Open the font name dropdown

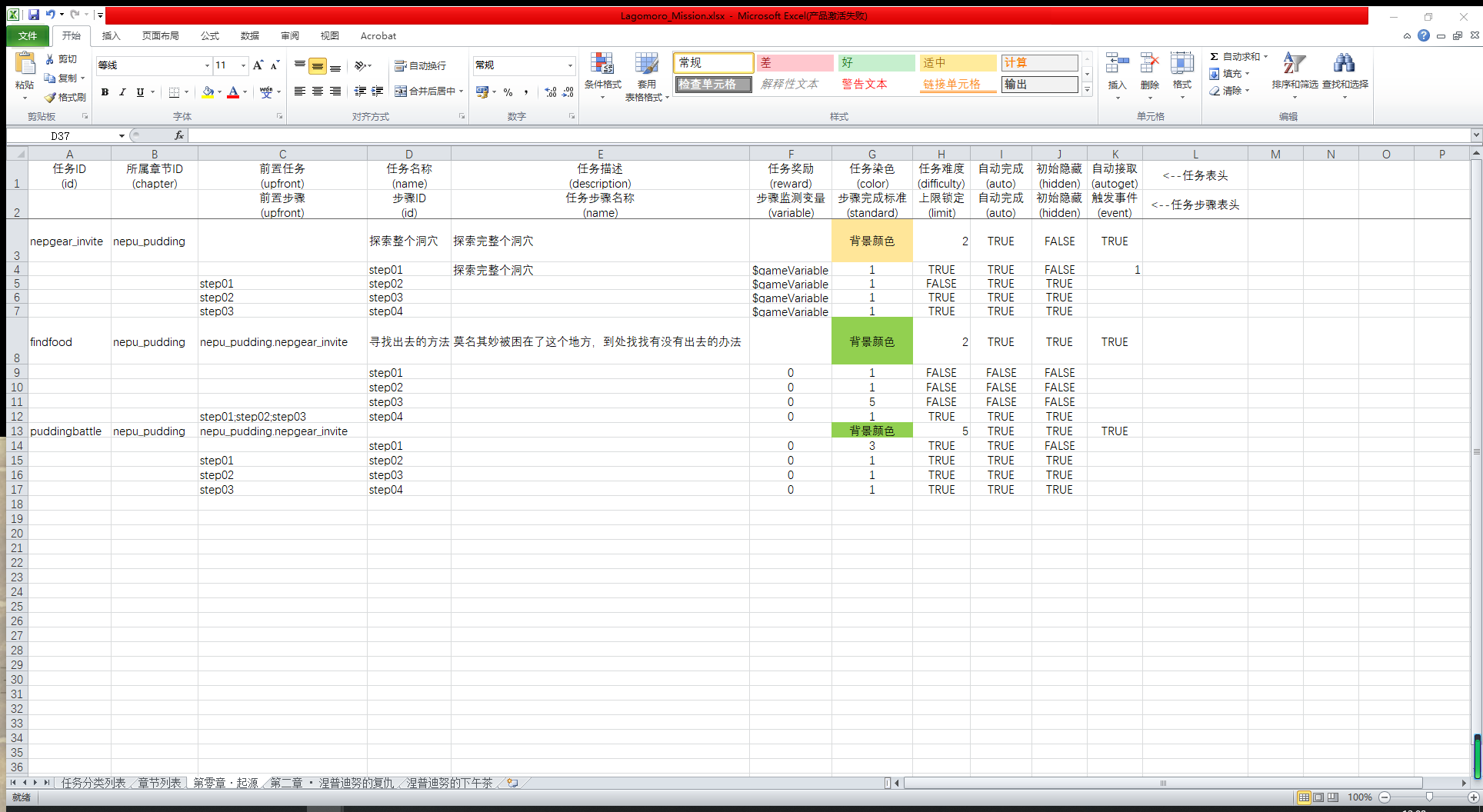pos(207,66)
